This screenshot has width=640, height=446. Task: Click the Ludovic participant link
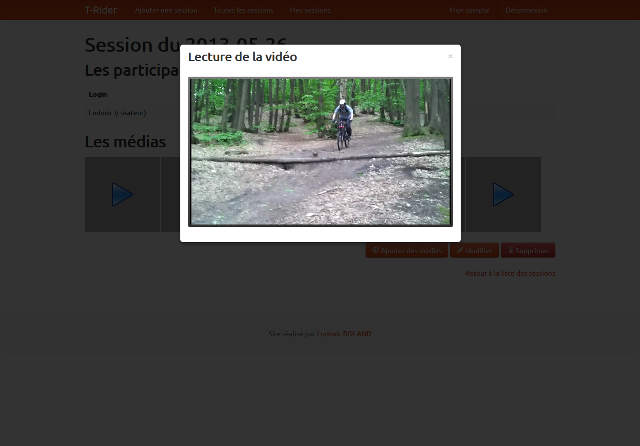coord(100,113)
